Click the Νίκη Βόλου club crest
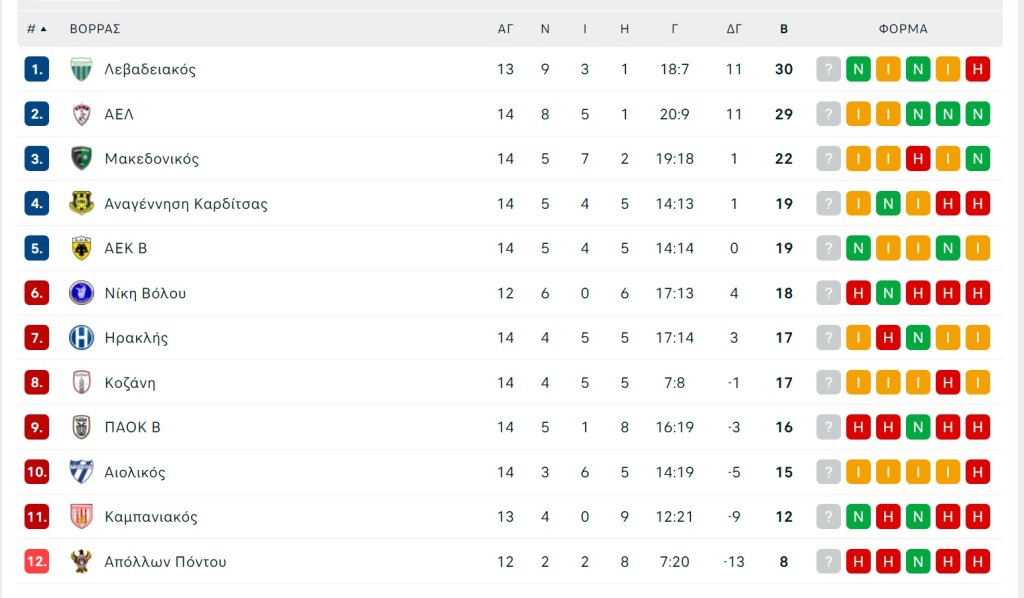The image size is (1024, 598). click(x=81, y=293)
